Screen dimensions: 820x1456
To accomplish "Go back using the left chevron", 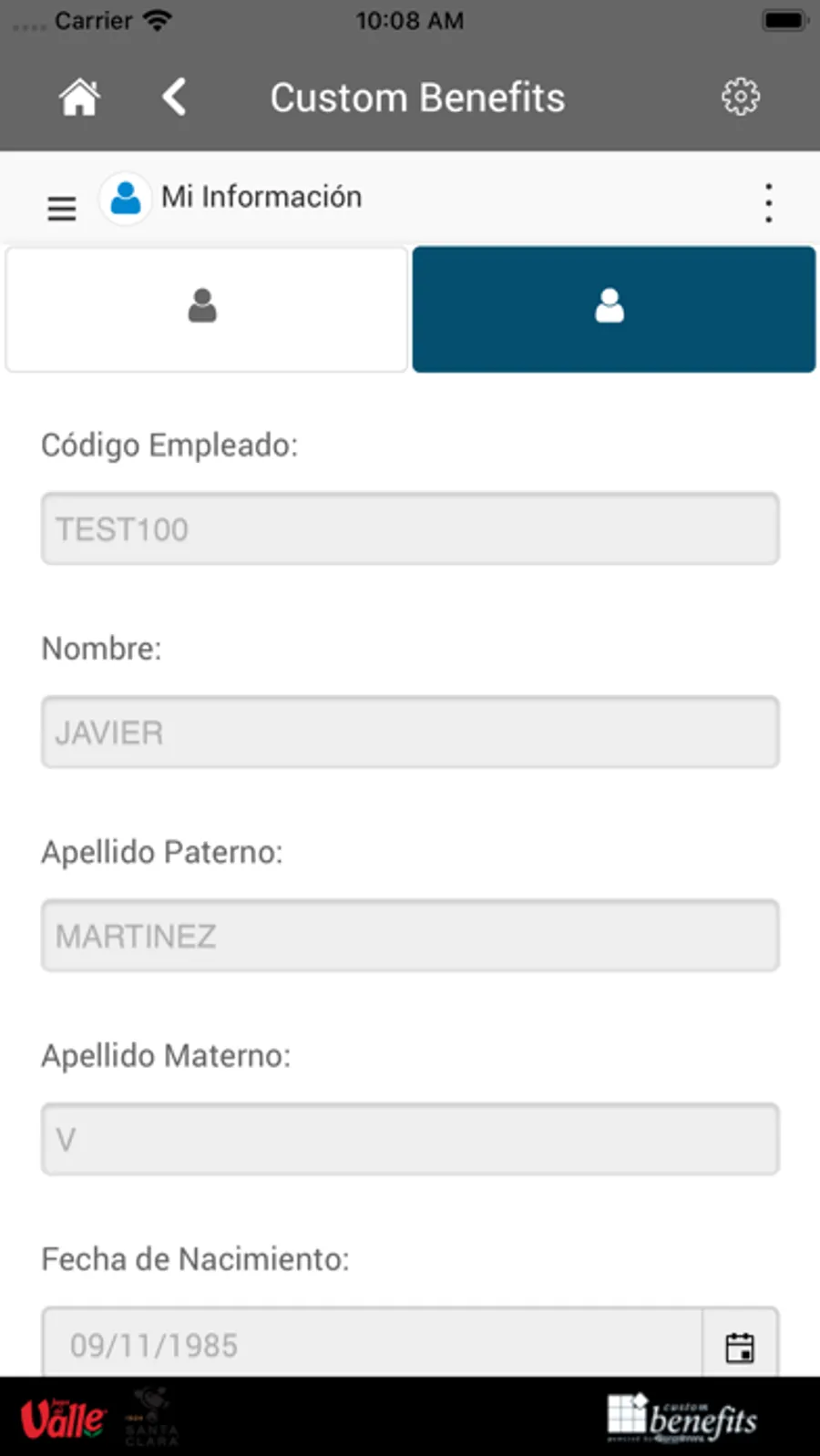I will click(x=174, y=97).
